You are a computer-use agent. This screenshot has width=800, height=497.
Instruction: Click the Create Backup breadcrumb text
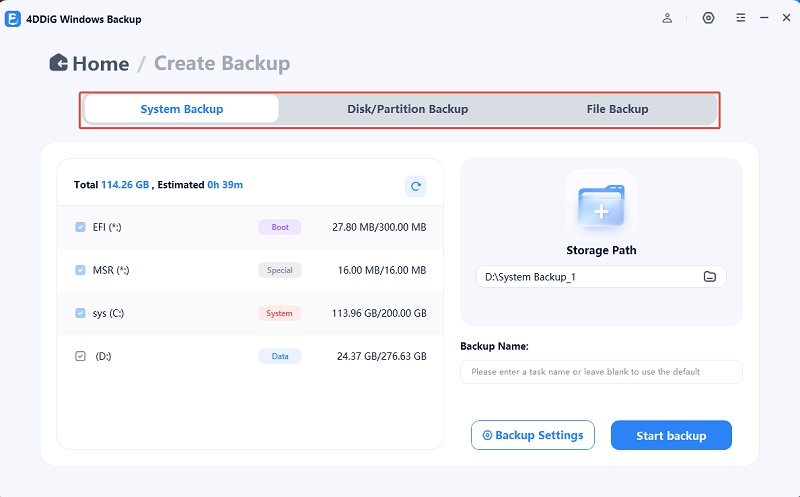[222, 63]
